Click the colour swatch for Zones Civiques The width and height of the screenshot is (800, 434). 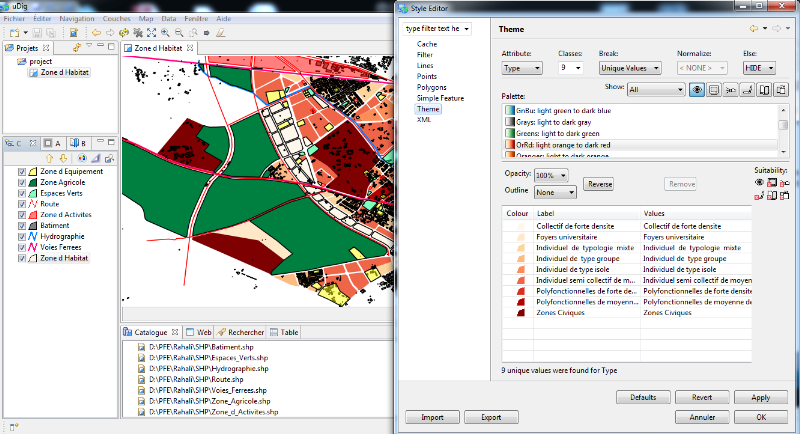click(x=520, y=312)
